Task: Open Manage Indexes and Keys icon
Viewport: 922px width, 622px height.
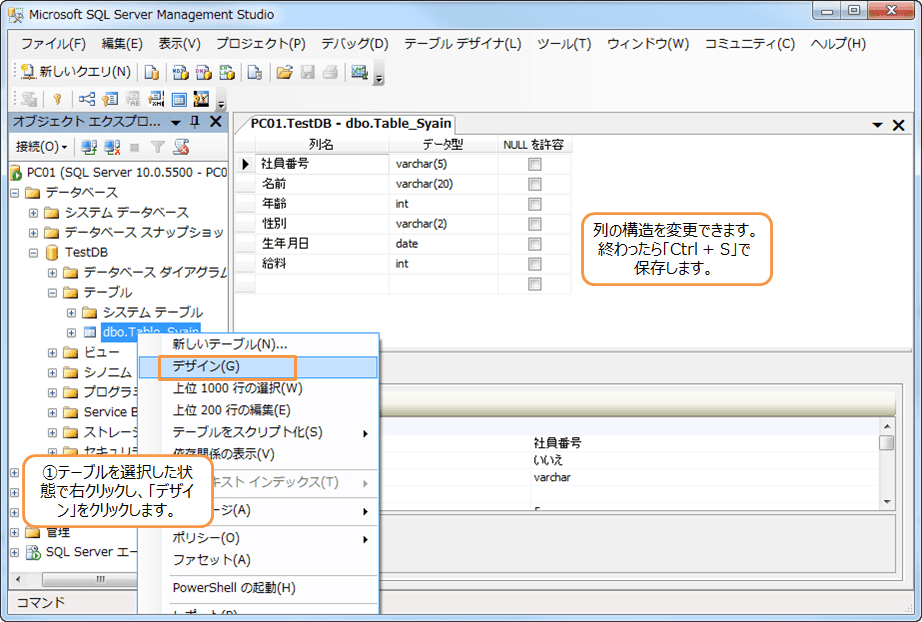Action: click(x=110, y=99)
